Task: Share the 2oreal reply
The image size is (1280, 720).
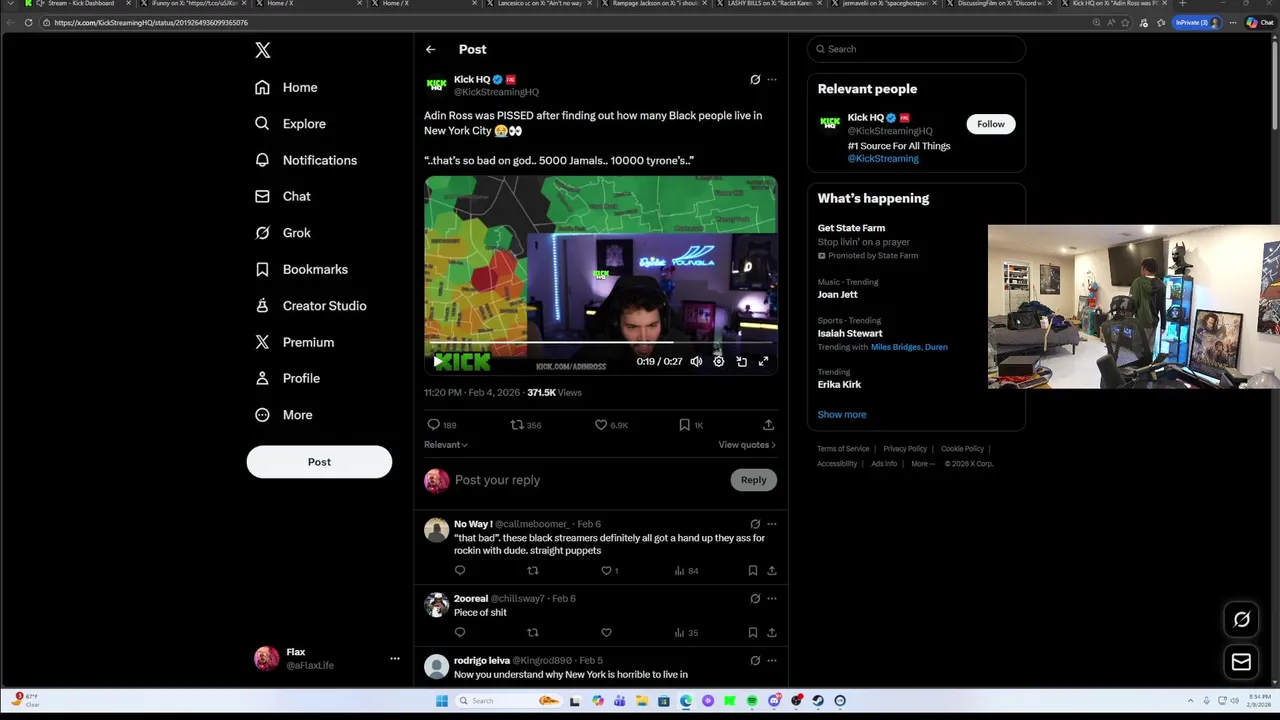Action: pyautogui.click(x=771, y=633)
